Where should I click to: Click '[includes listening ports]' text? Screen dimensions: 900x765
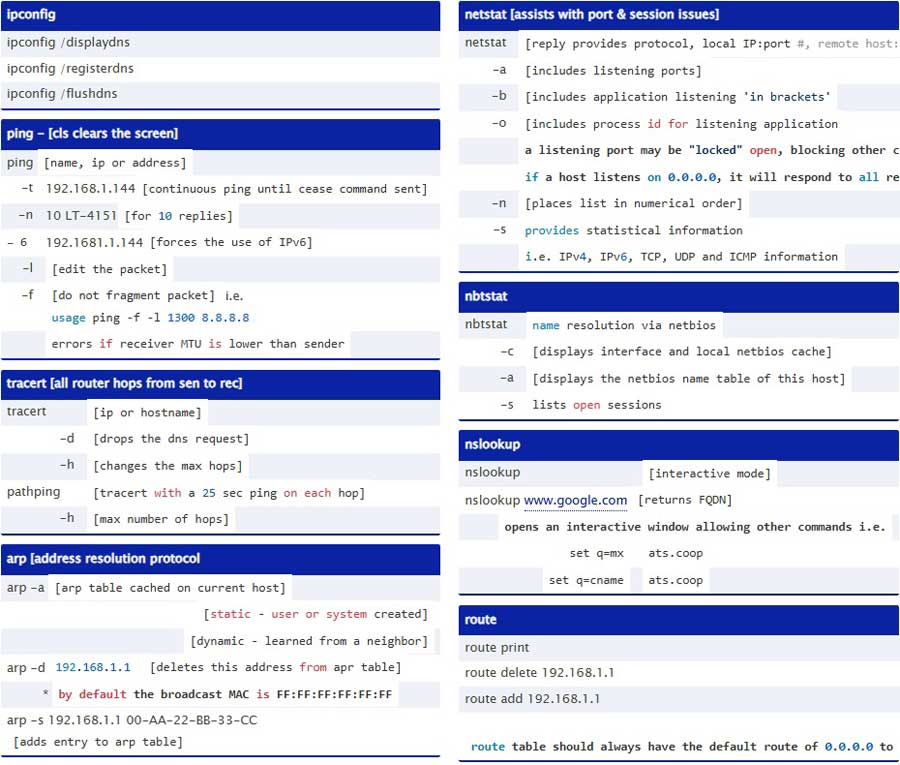tap(613, 71)
